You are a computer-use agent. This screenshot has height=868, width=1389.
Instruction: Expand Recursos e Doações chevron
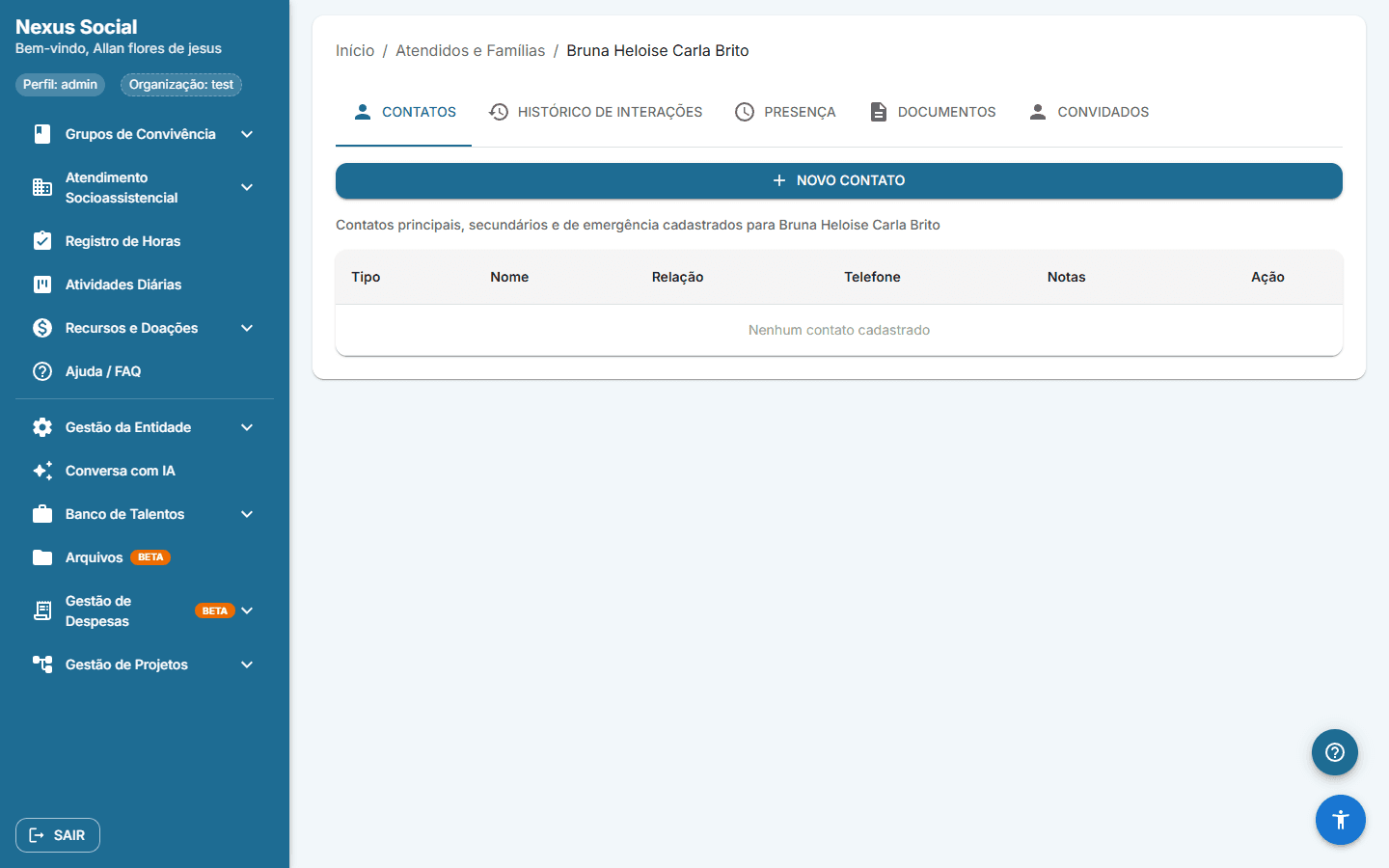coord(247,328)
